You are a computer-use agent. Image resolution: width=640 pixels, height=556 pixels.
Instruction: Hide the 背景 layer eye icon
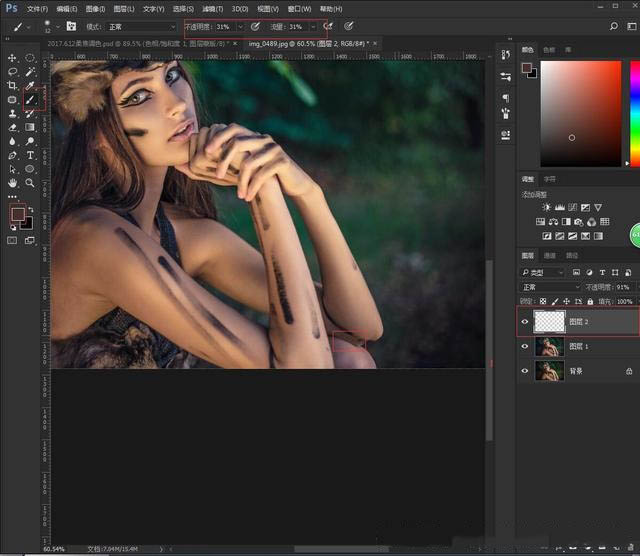coord(525,370)
